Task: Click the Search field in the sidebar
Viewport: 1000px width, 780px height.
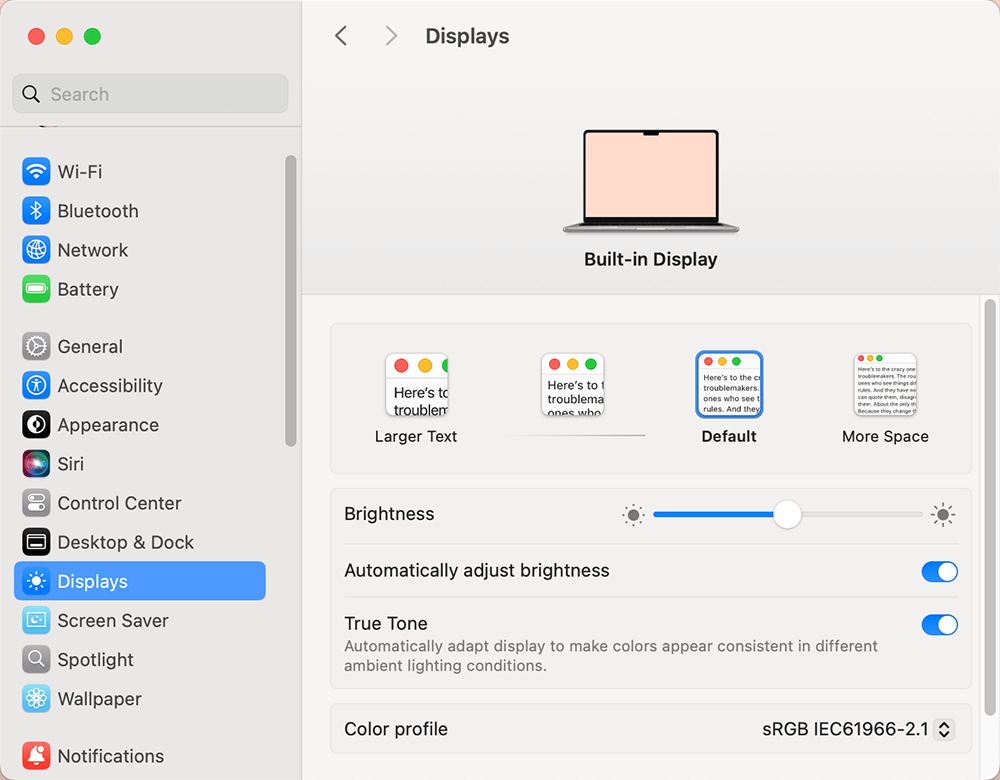Action: tap(149, 93)
